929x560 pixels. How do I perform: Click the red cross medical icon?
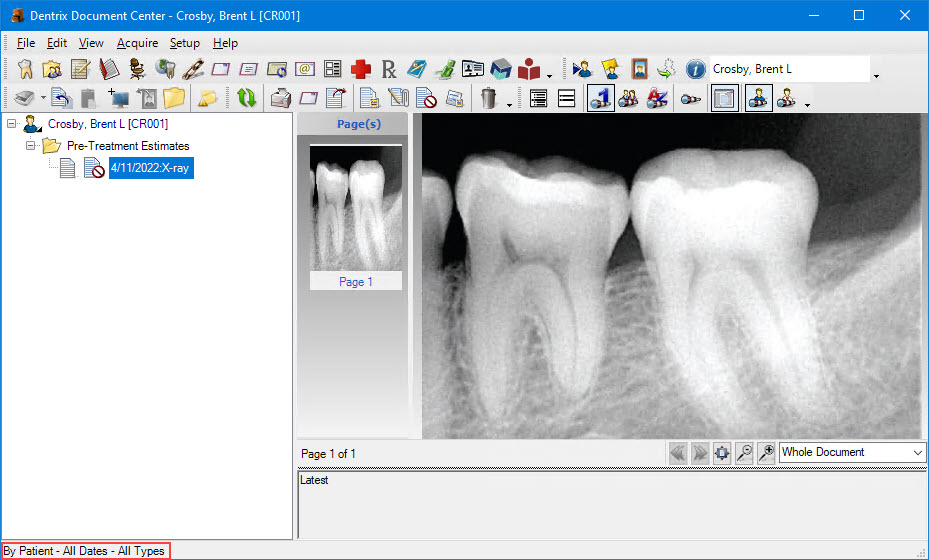(361, 69)
